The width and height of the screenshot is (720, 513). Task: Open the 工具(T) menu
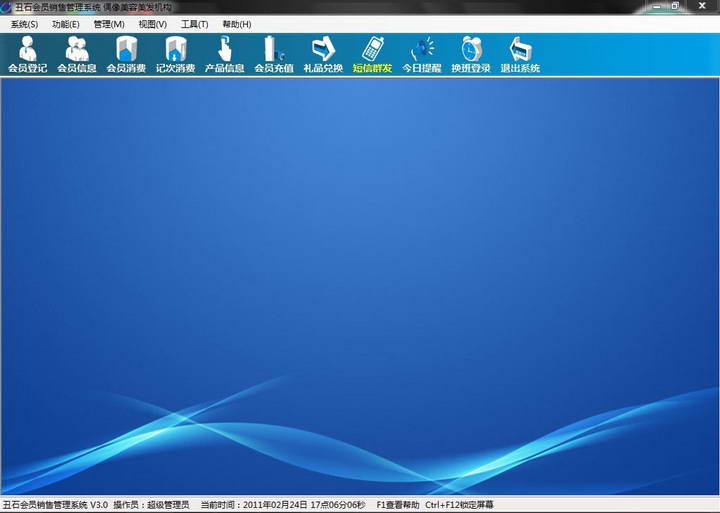pyautogui.click(x=194, y=24)
